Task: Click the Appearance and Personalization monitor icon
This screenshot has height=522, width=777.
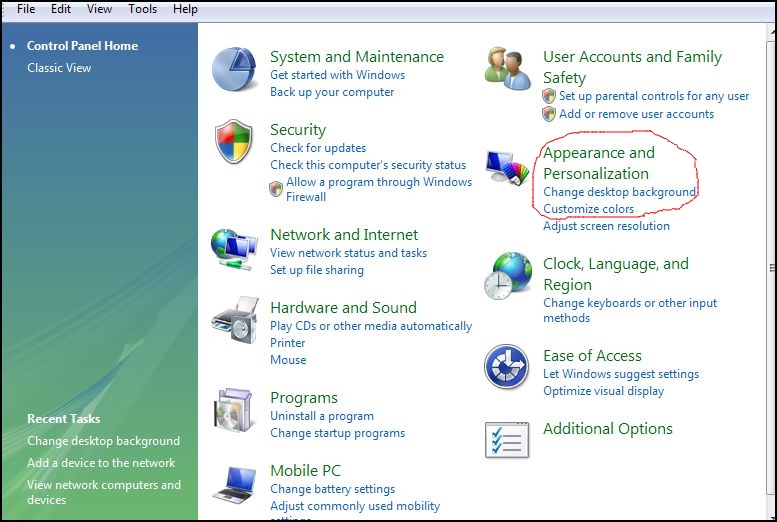Action: point(507,168)
